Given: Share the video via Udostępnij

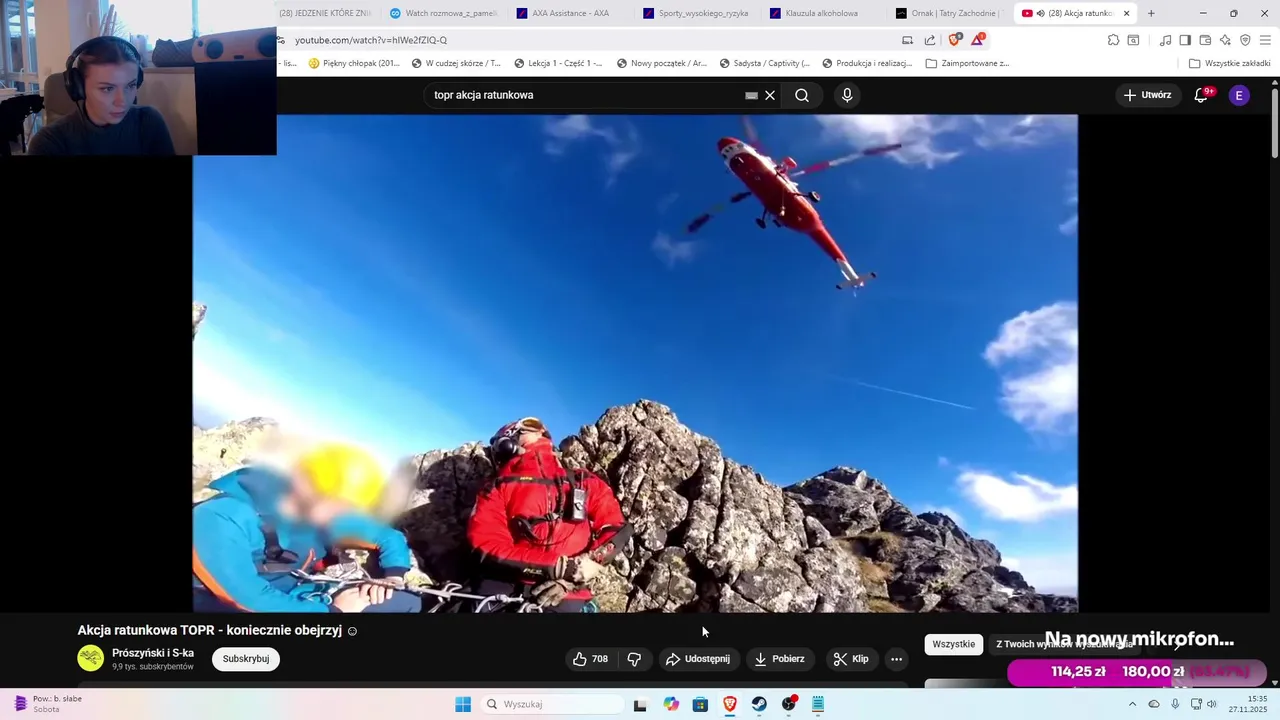Looking at the screenshot, I should click(698, 659).
